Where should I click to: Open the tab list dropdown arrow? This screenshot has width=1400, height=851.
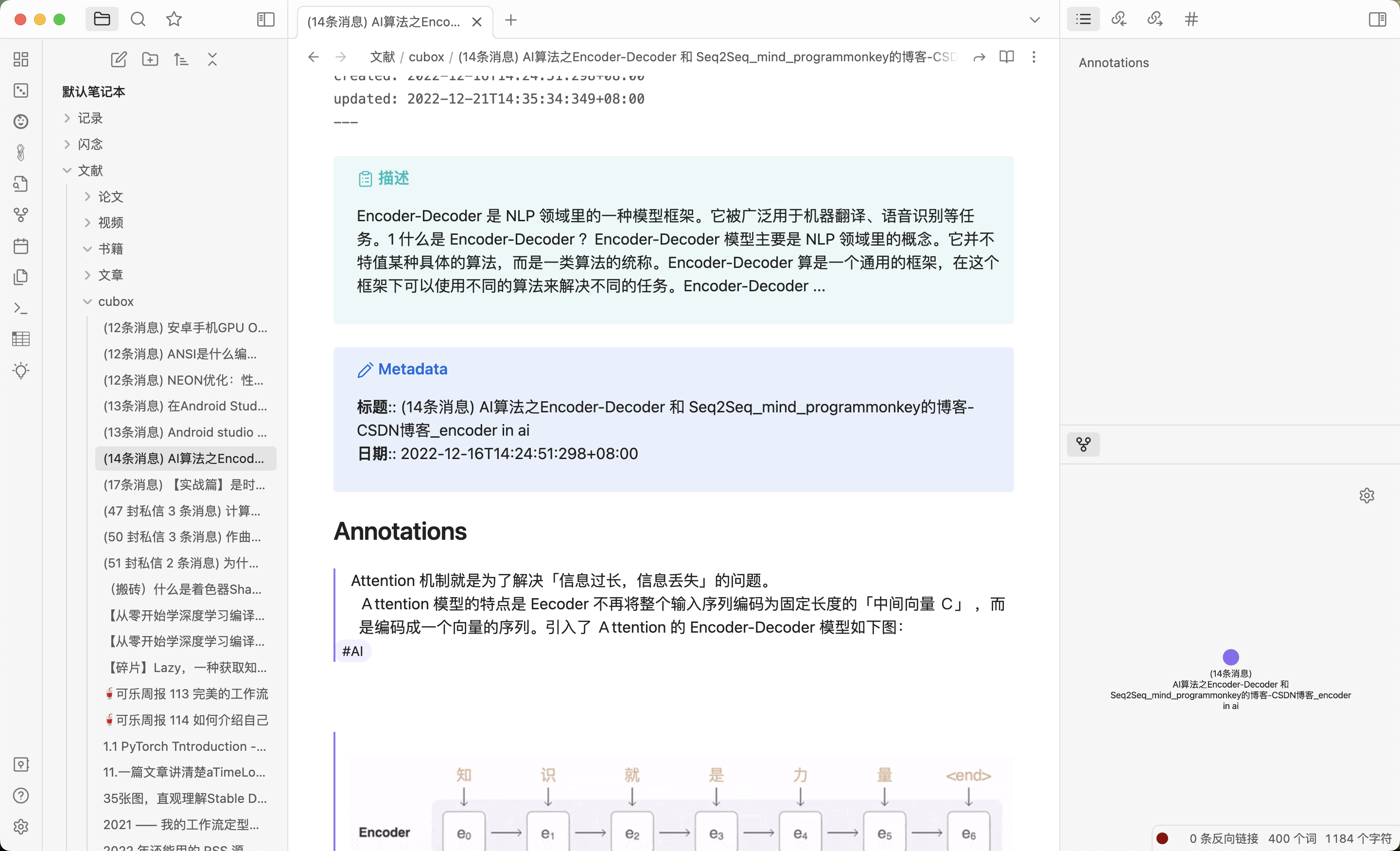(x=1034, y=20)
